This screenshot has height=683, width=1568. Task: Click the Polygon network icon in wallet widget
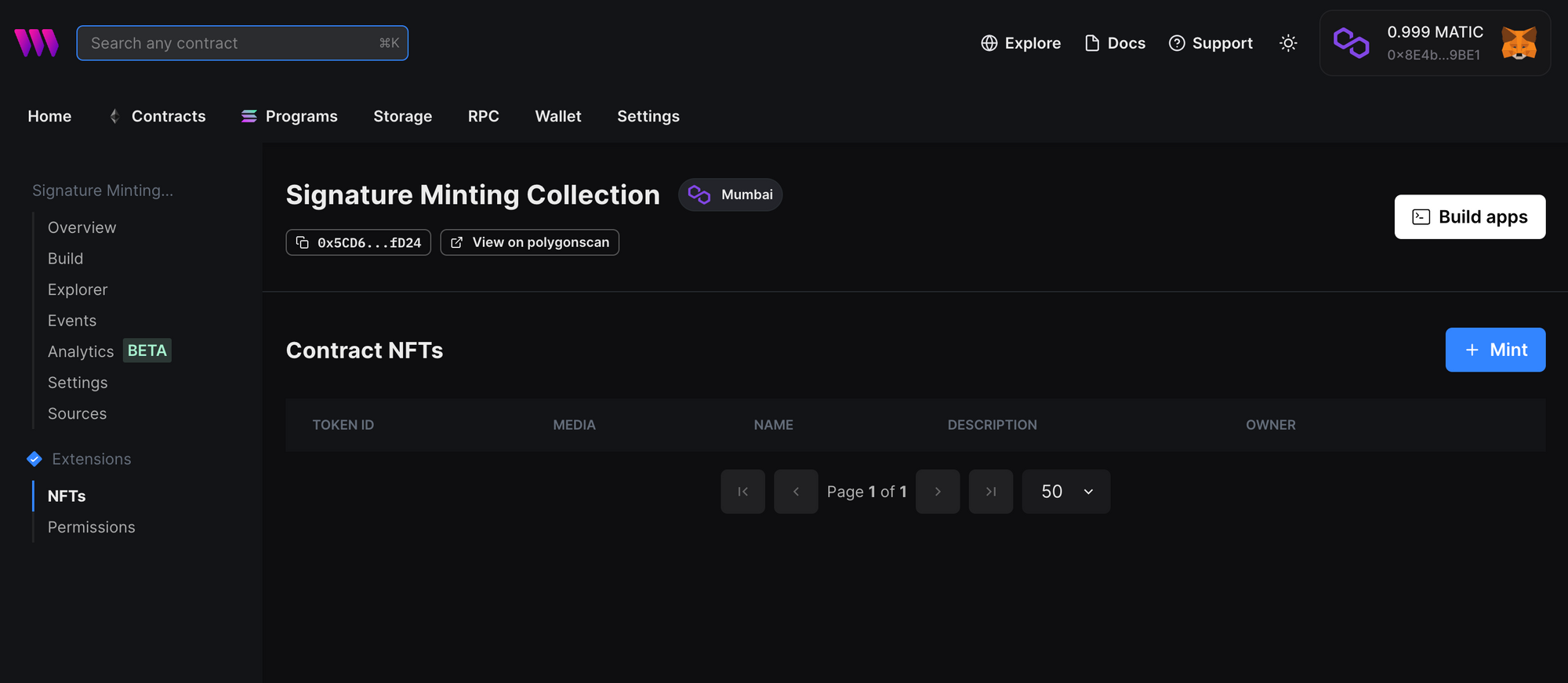[x=1352, y=43]
